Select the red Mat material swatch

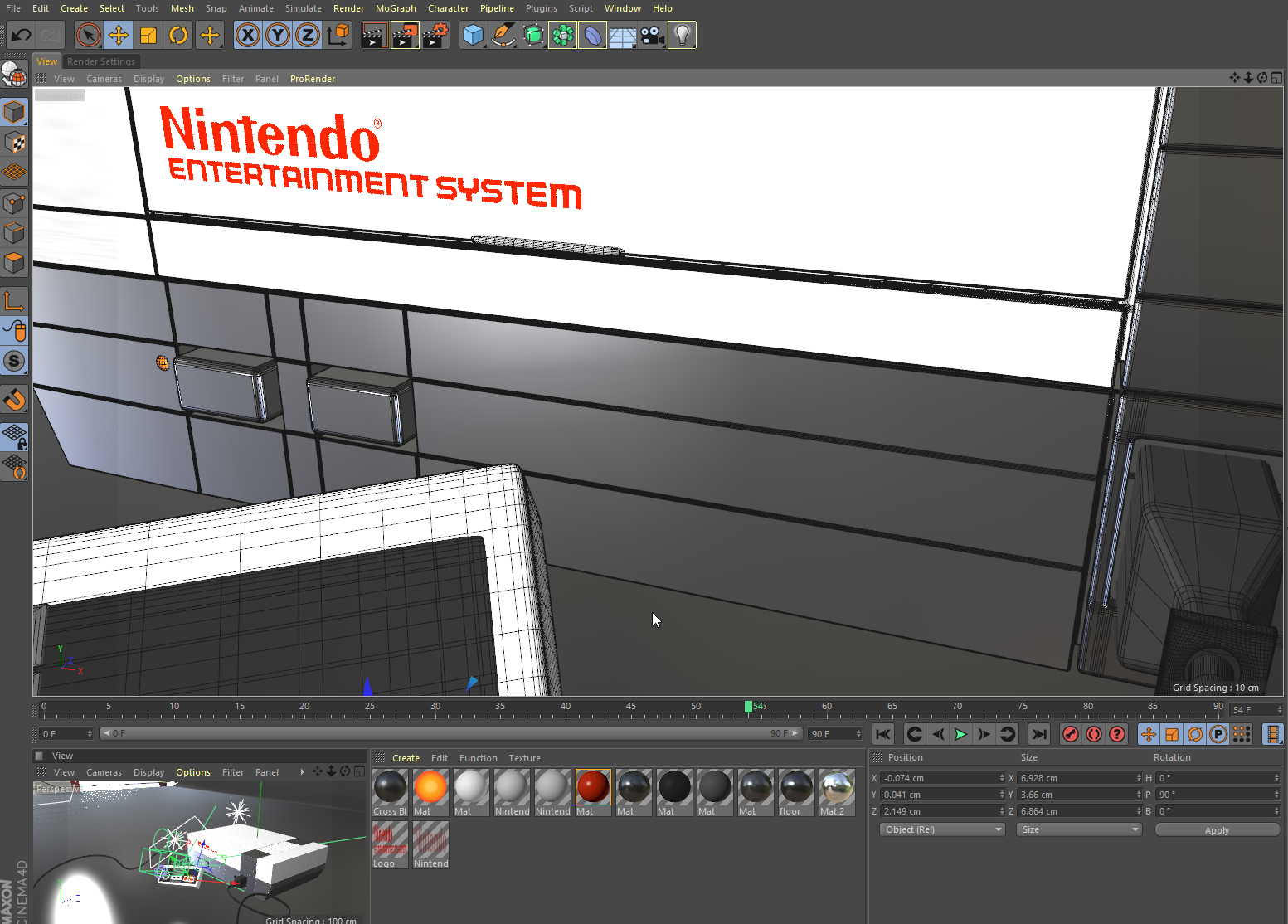[x=593, y=792]
